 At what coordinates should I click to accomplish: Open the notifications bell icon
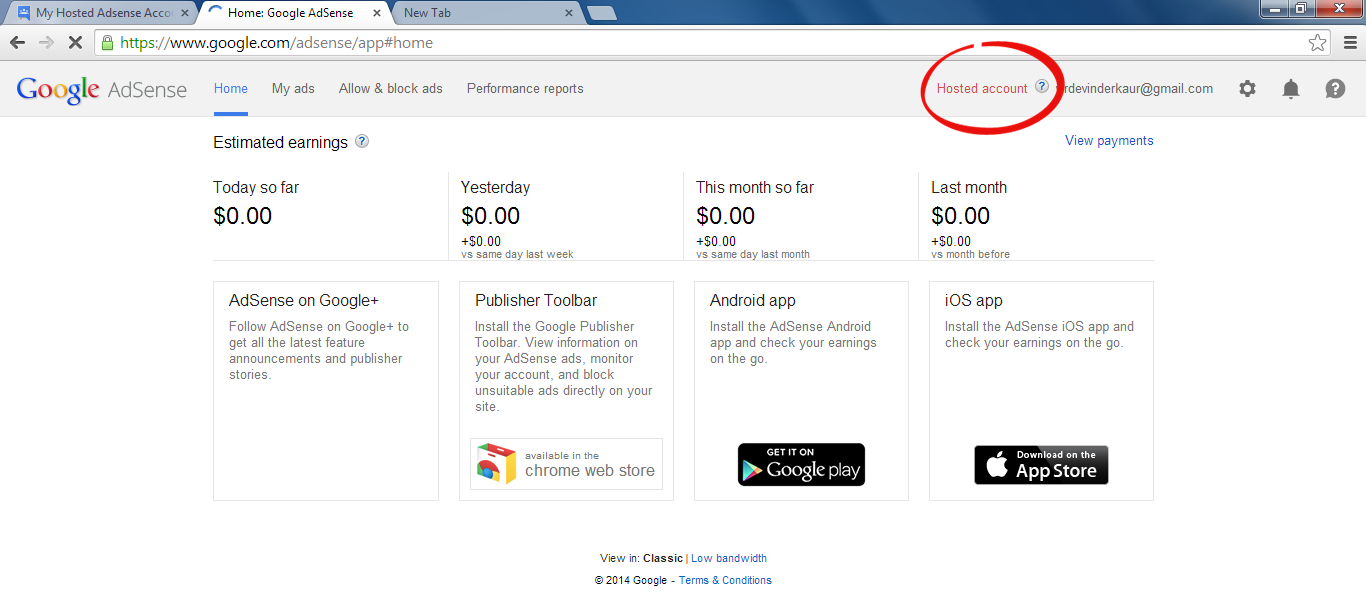pos(1291,89)
